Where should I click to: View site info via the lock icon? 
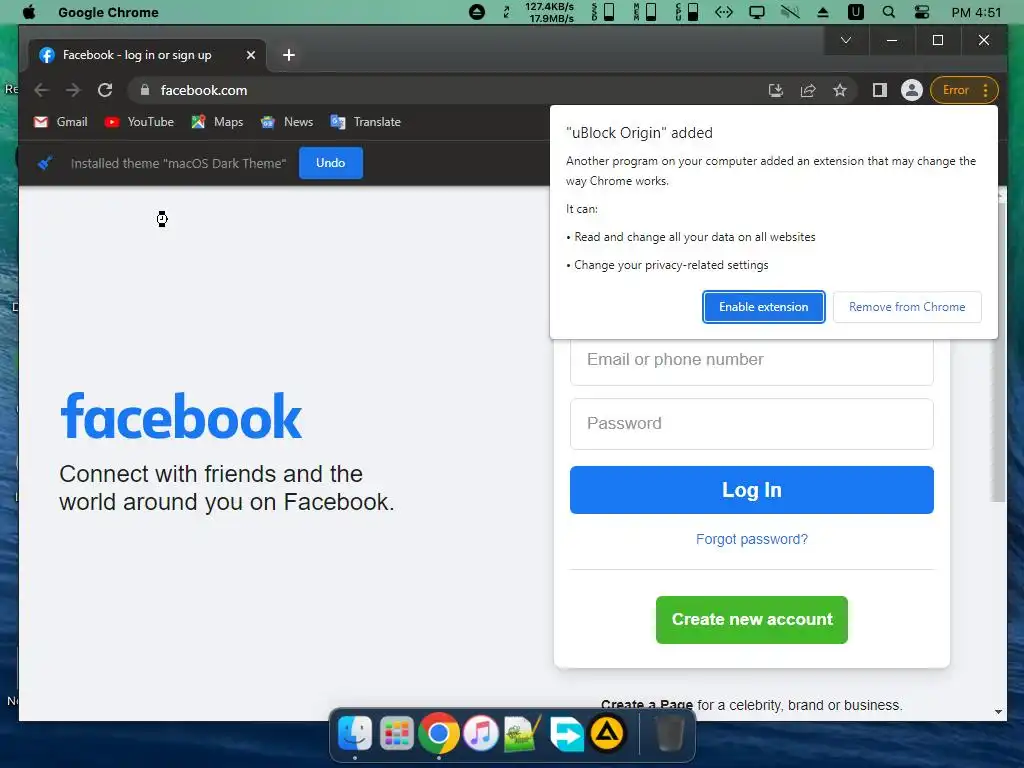click(x=145, y=90)
